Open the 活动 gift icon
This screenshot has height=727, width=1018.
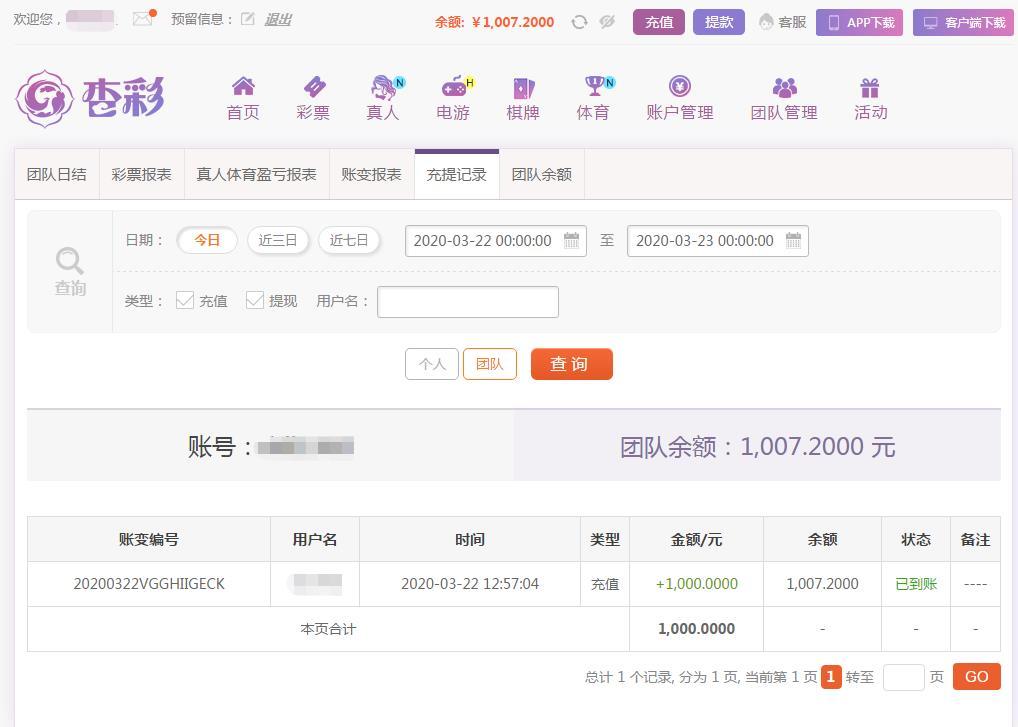tap(870, 88)
